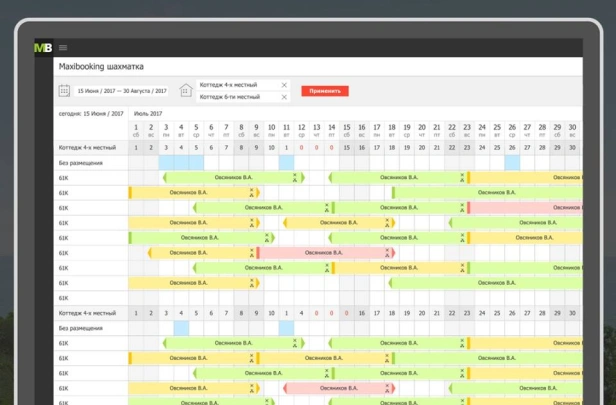
Task: Click the Применить button
Action: click(x=325, y=91)
